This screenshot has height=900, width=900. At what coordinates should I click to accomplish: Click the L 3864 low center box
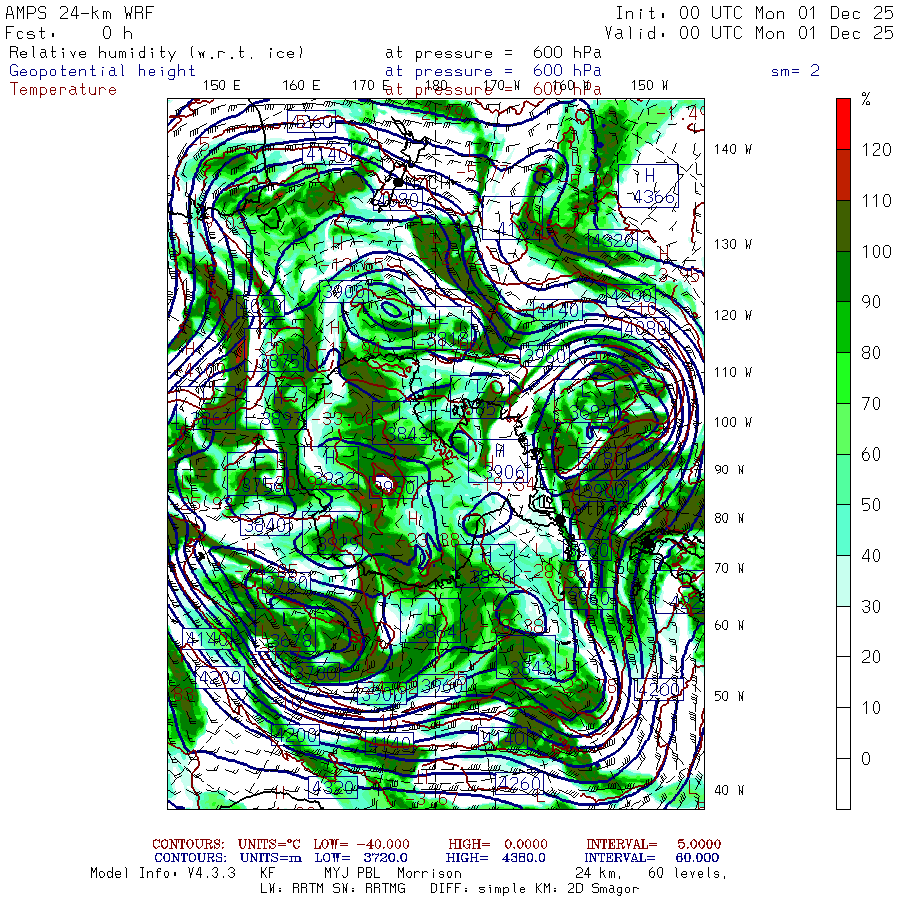(432, 622)
